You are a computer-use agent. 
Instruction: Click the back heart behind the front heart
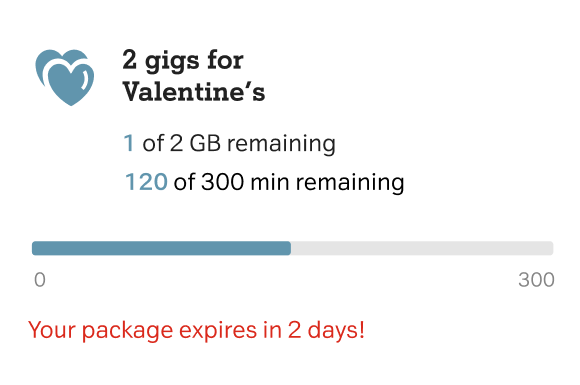click(55, 61)
